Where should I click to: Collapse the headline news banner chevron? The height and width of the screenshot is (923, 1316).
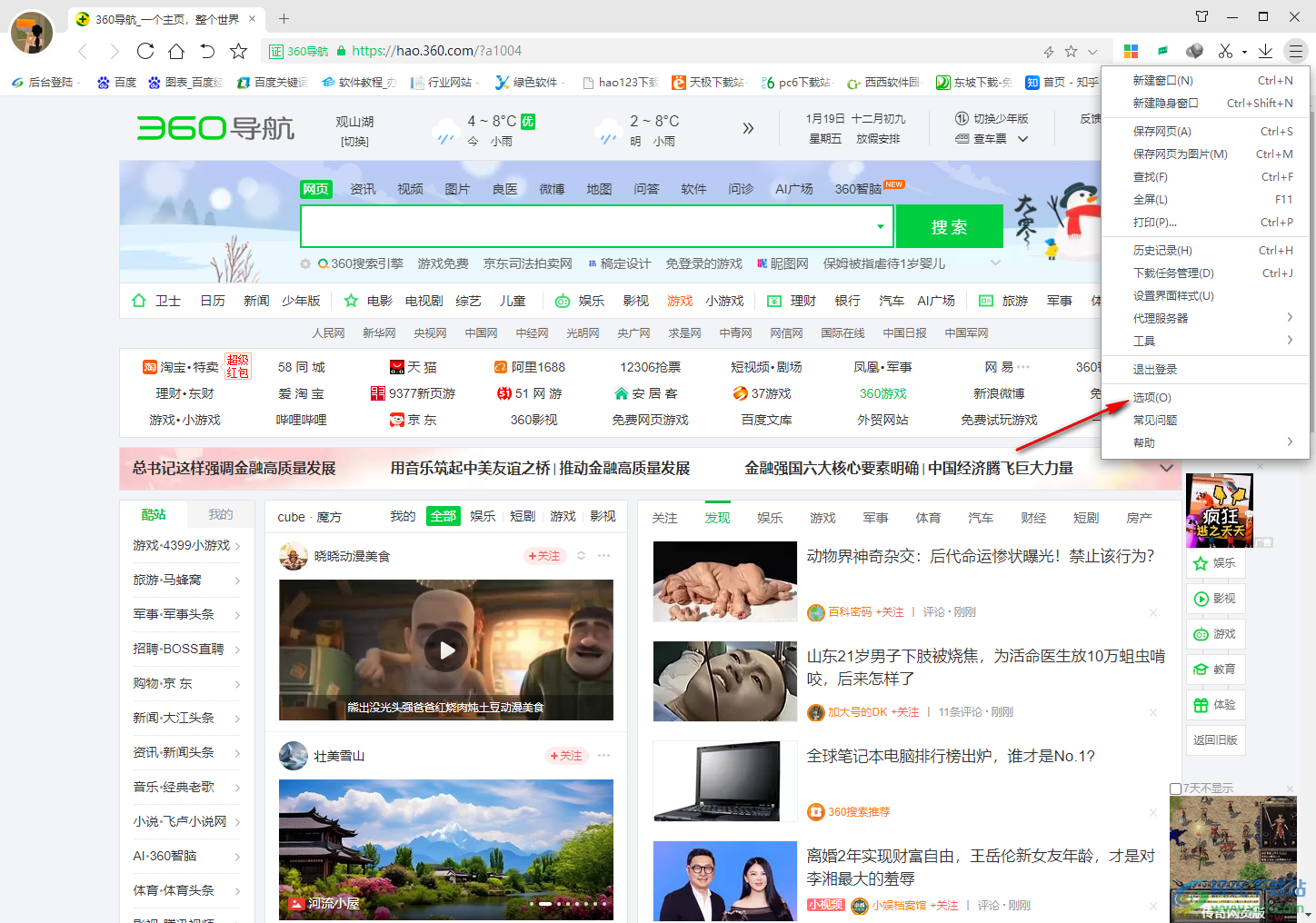click(1166, 469)
